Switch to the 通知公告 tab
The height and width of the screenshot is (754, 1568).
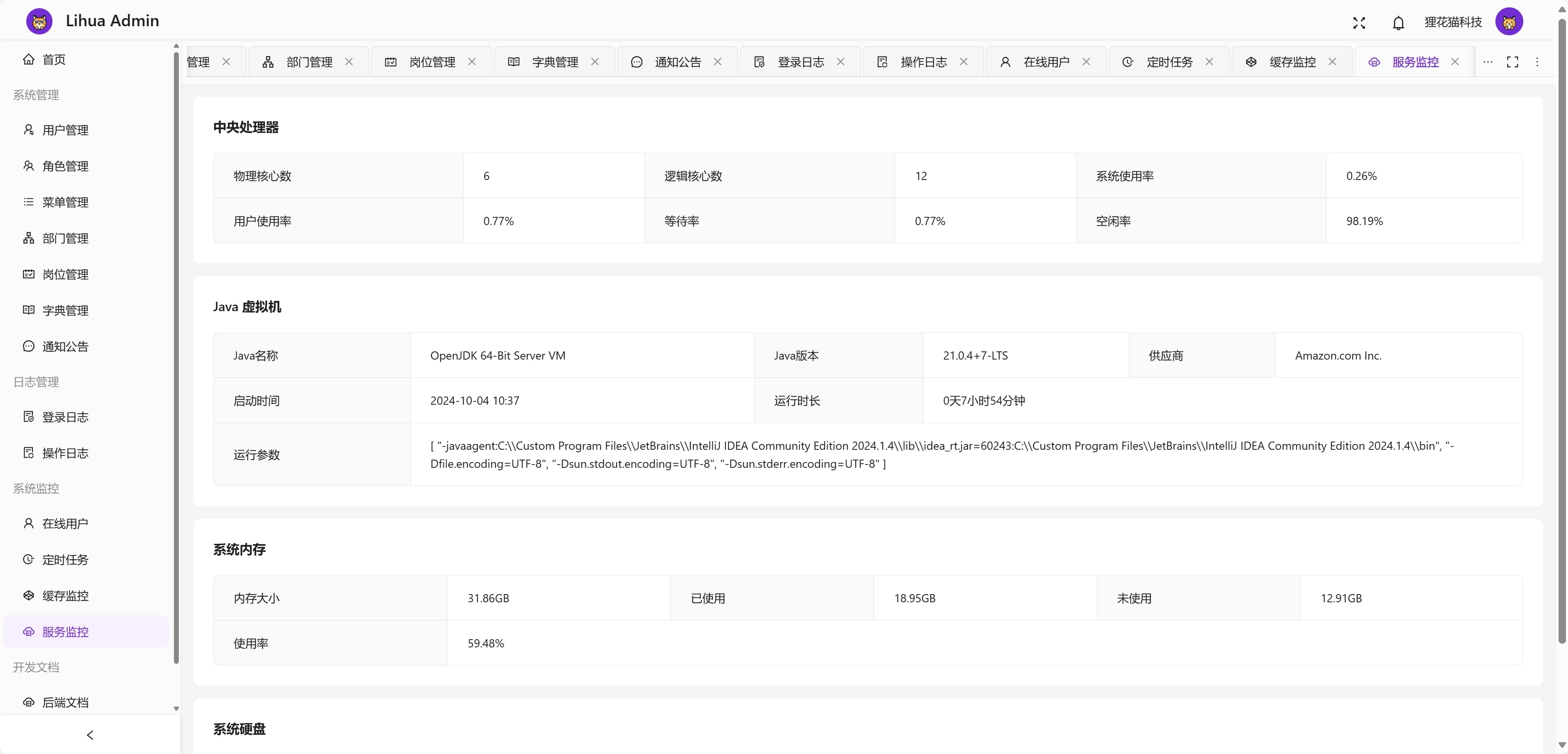(678, 62)
